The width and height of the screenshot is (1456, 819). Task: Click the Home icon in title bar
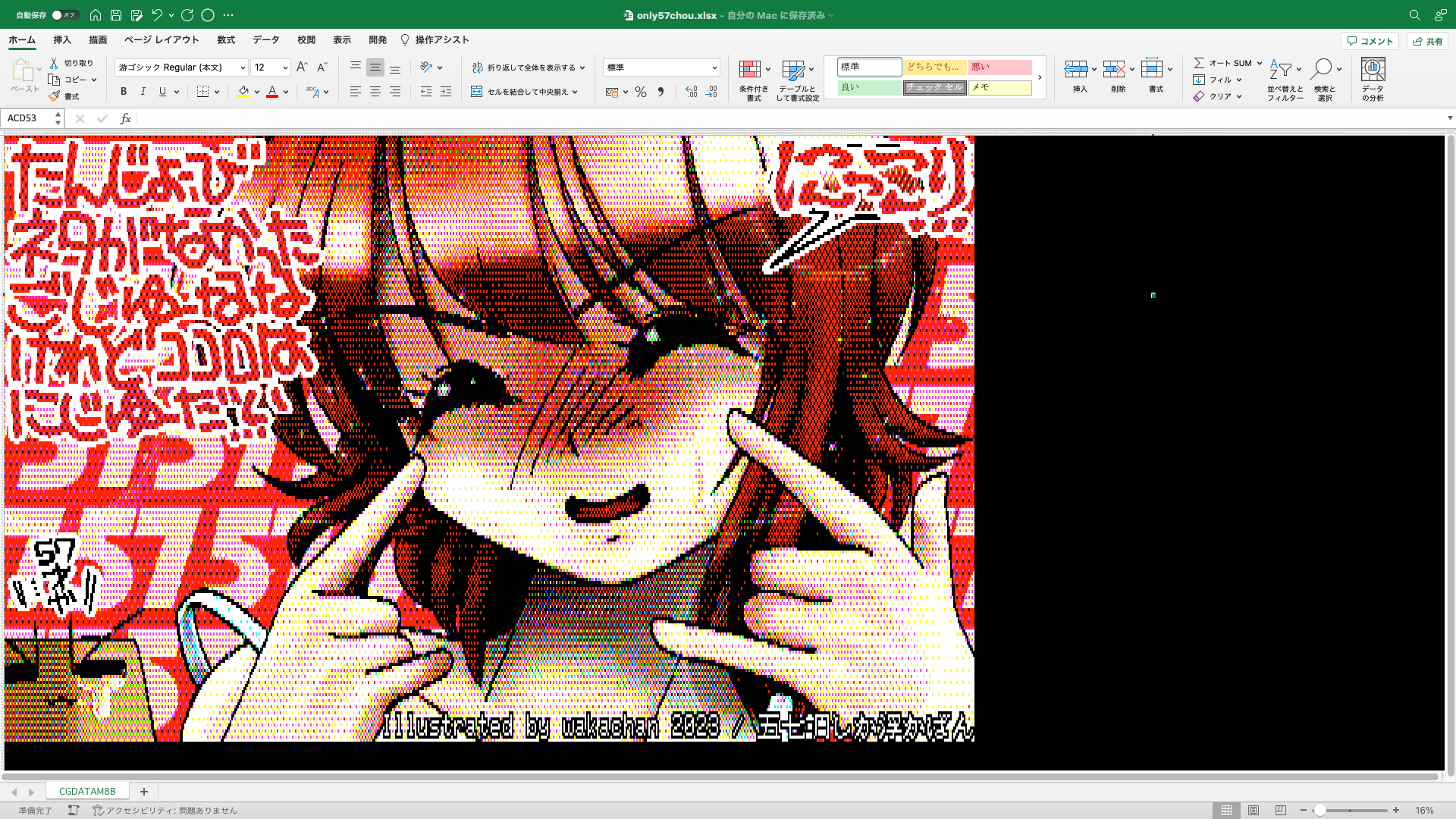coord(96,15)
